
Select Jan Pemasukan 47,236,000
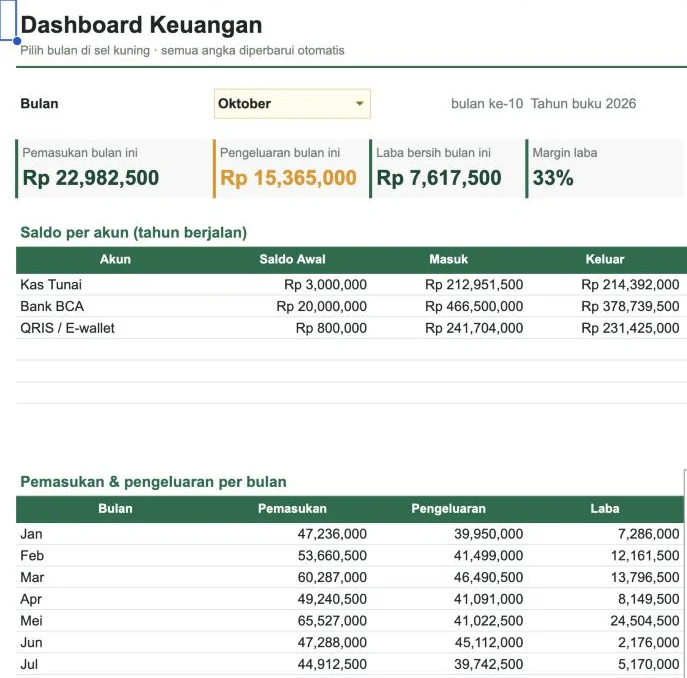tap(332, 534)
